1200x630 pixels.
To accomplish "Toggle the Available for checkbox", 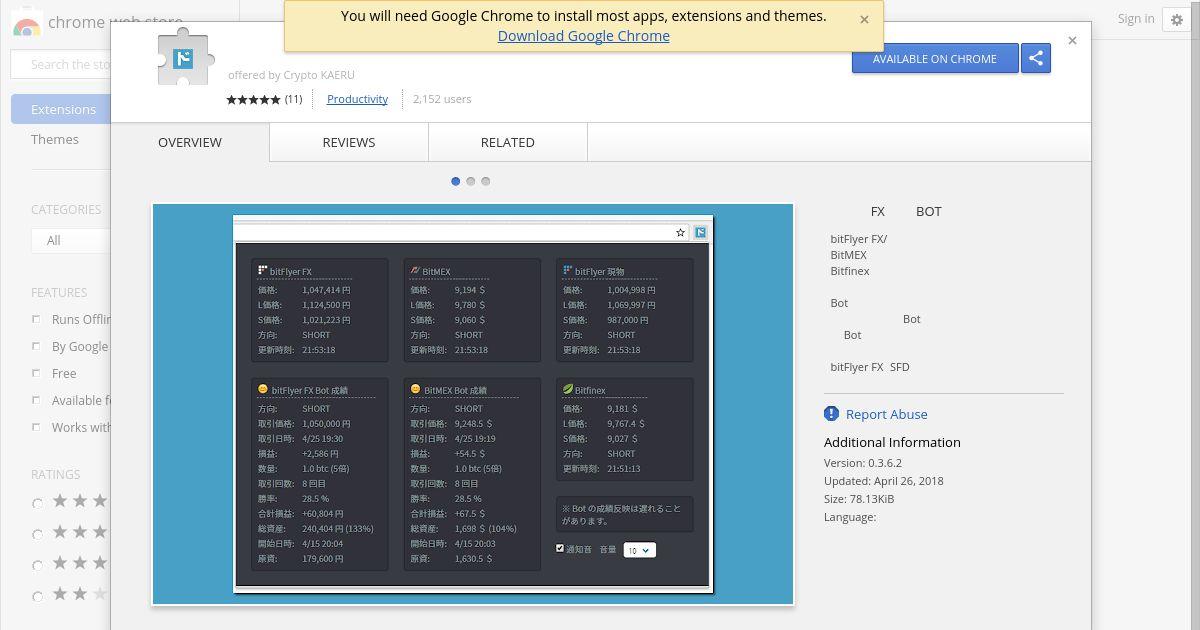I will 36,400.
